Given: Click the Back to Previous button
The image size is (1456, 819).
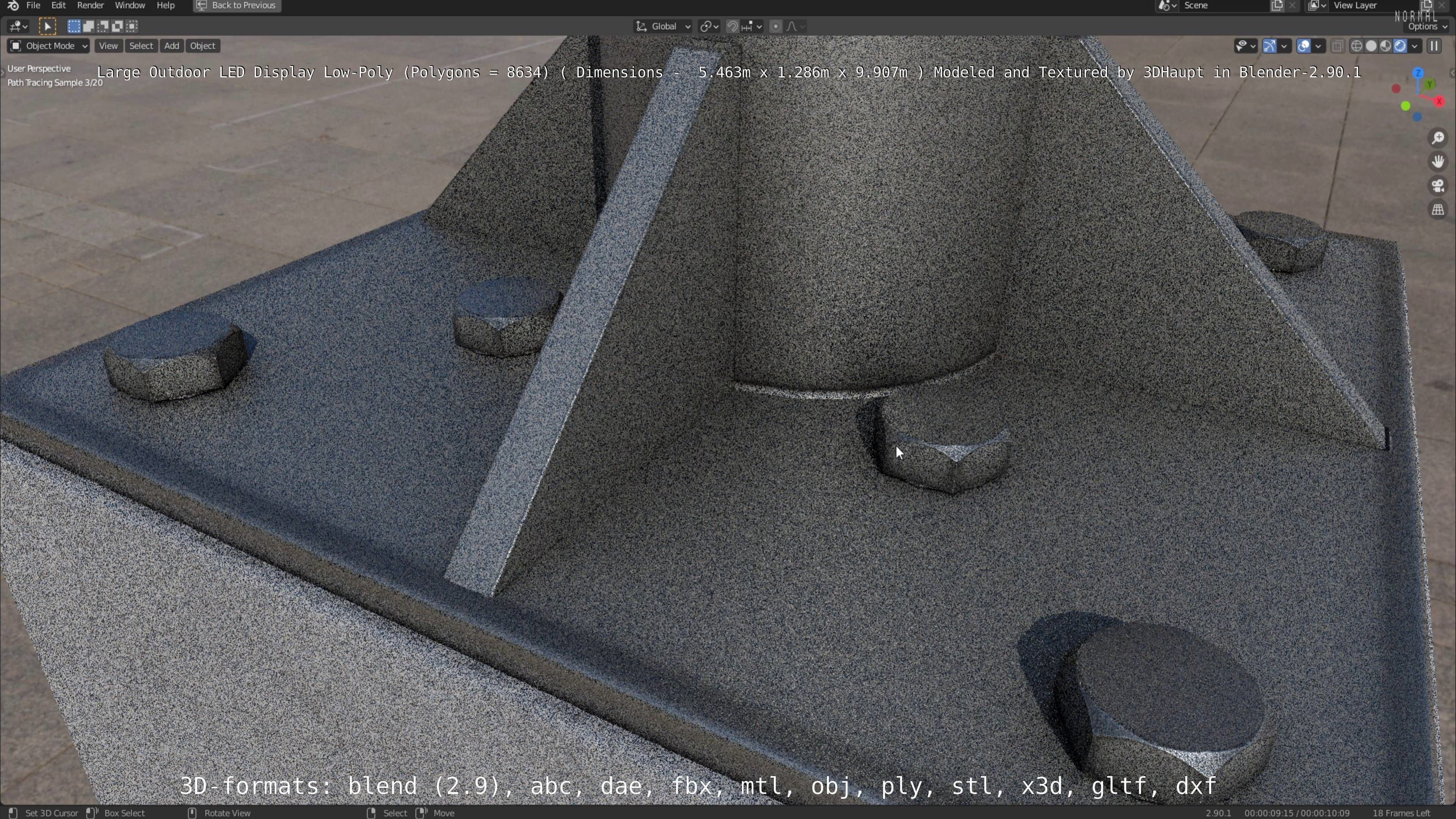Looking at the screenshot, I should pyautogui.click(x=237, y=6).
